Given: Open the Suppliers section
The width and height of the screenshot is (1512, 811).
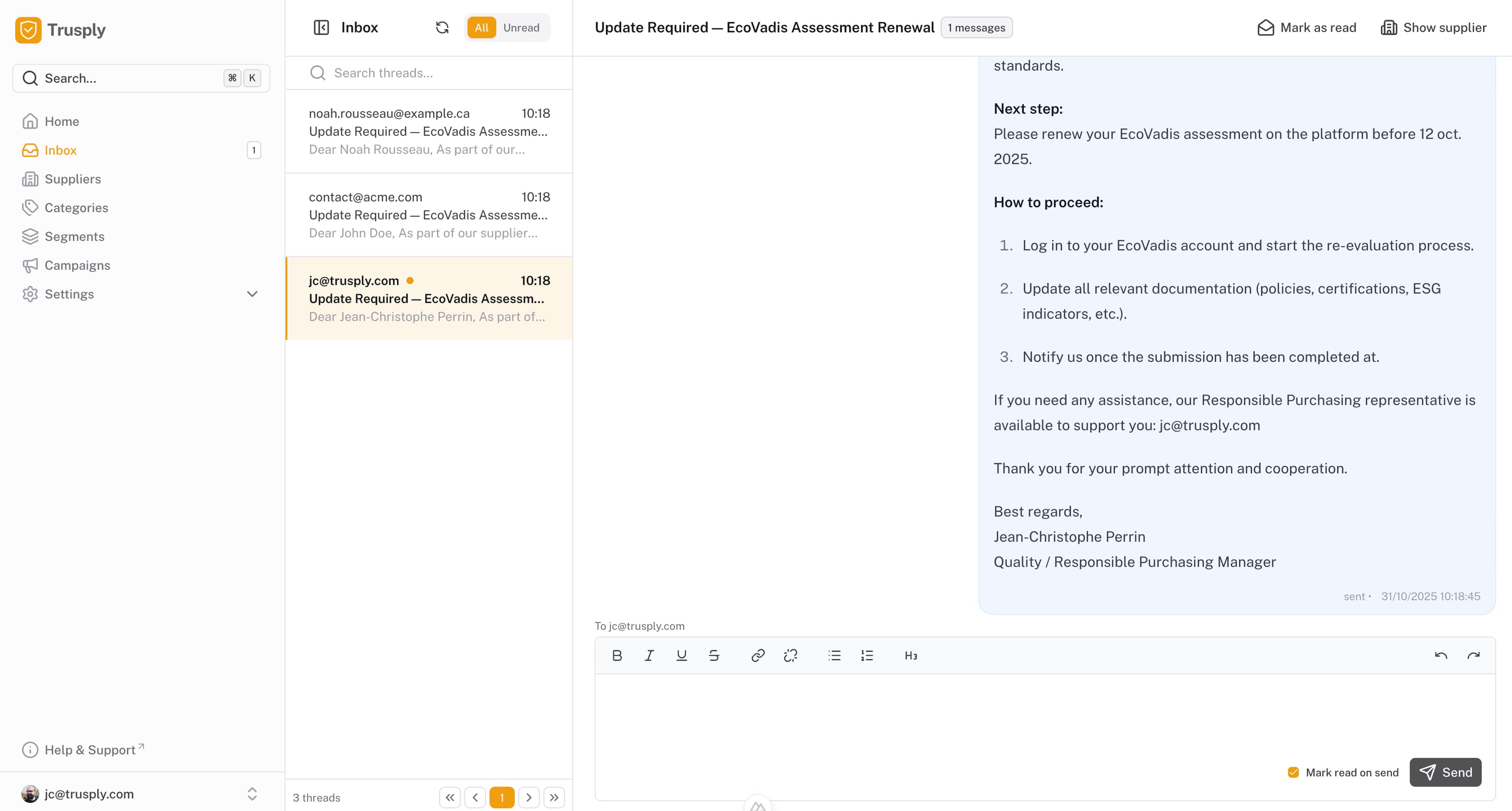Looking at the screenshot, I should click(72, 179).
